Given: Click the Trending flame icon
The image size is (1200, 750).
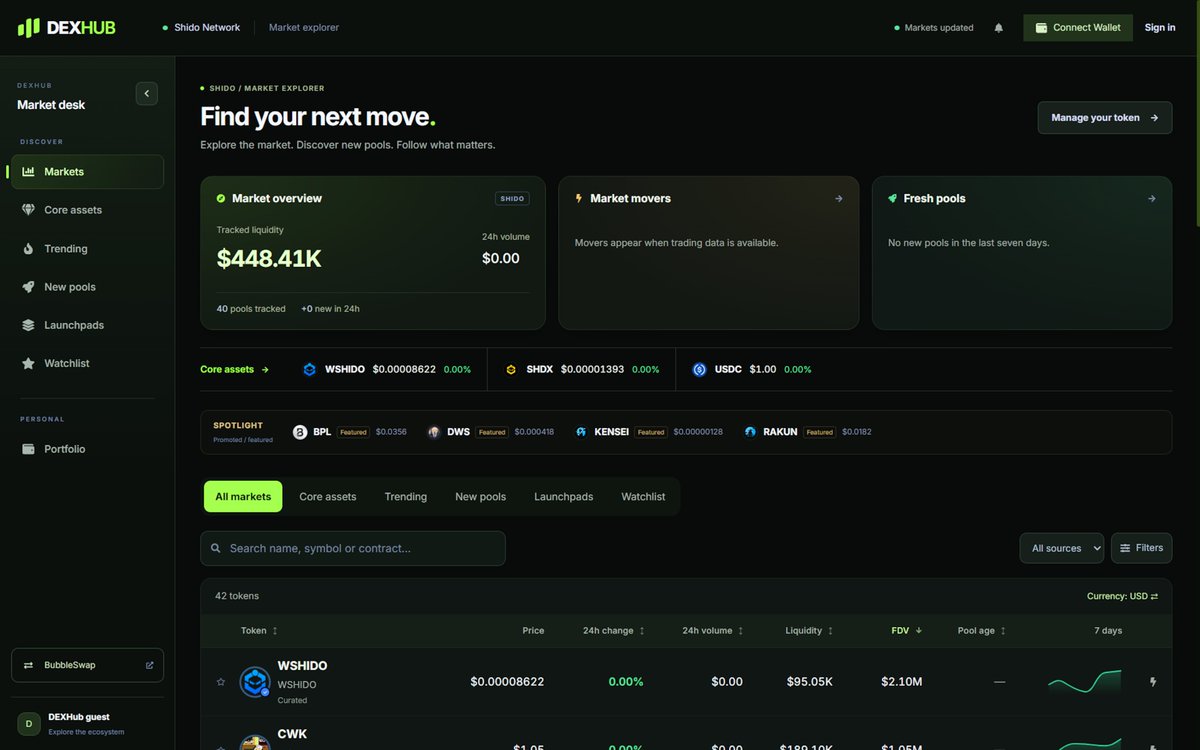Looking at the screenshot, I should 28,249.
